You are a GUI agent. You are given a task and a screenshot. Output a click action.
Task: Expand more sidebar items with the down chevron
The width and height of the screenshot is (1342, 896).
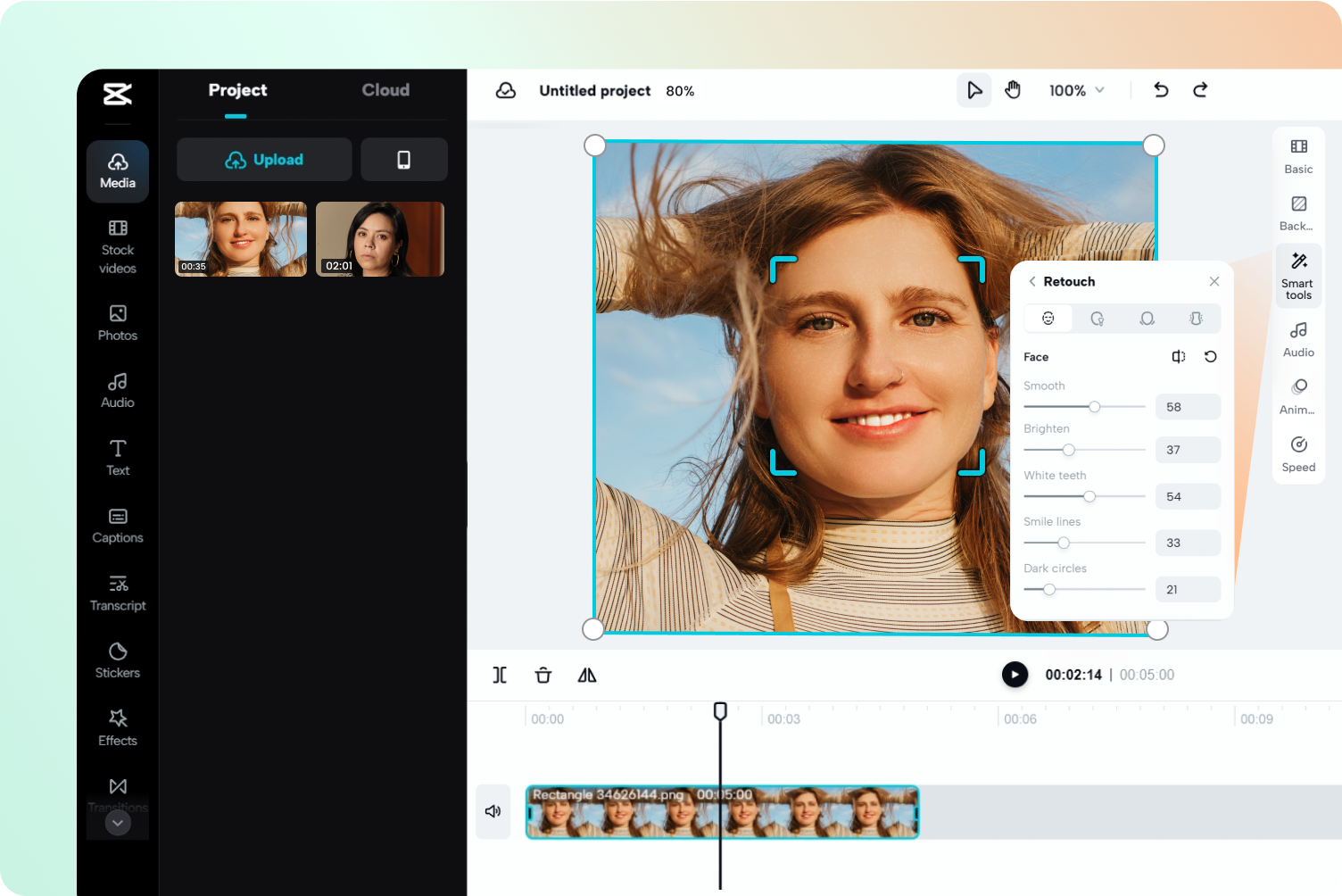[118, 823]
